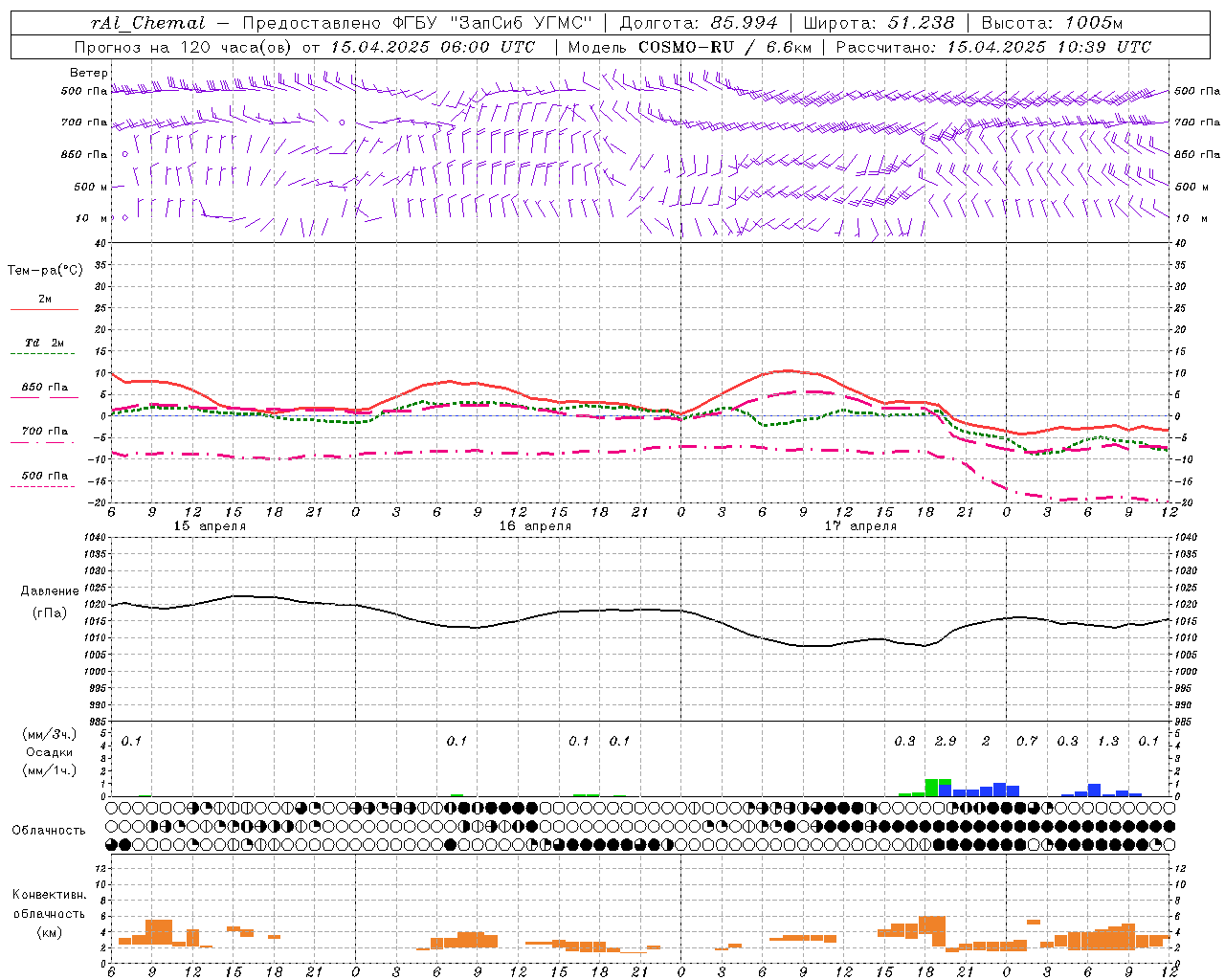Click the 700 гПа temperature legend entry
This screenshot has height=980, width=1225.
pos(45,432)
